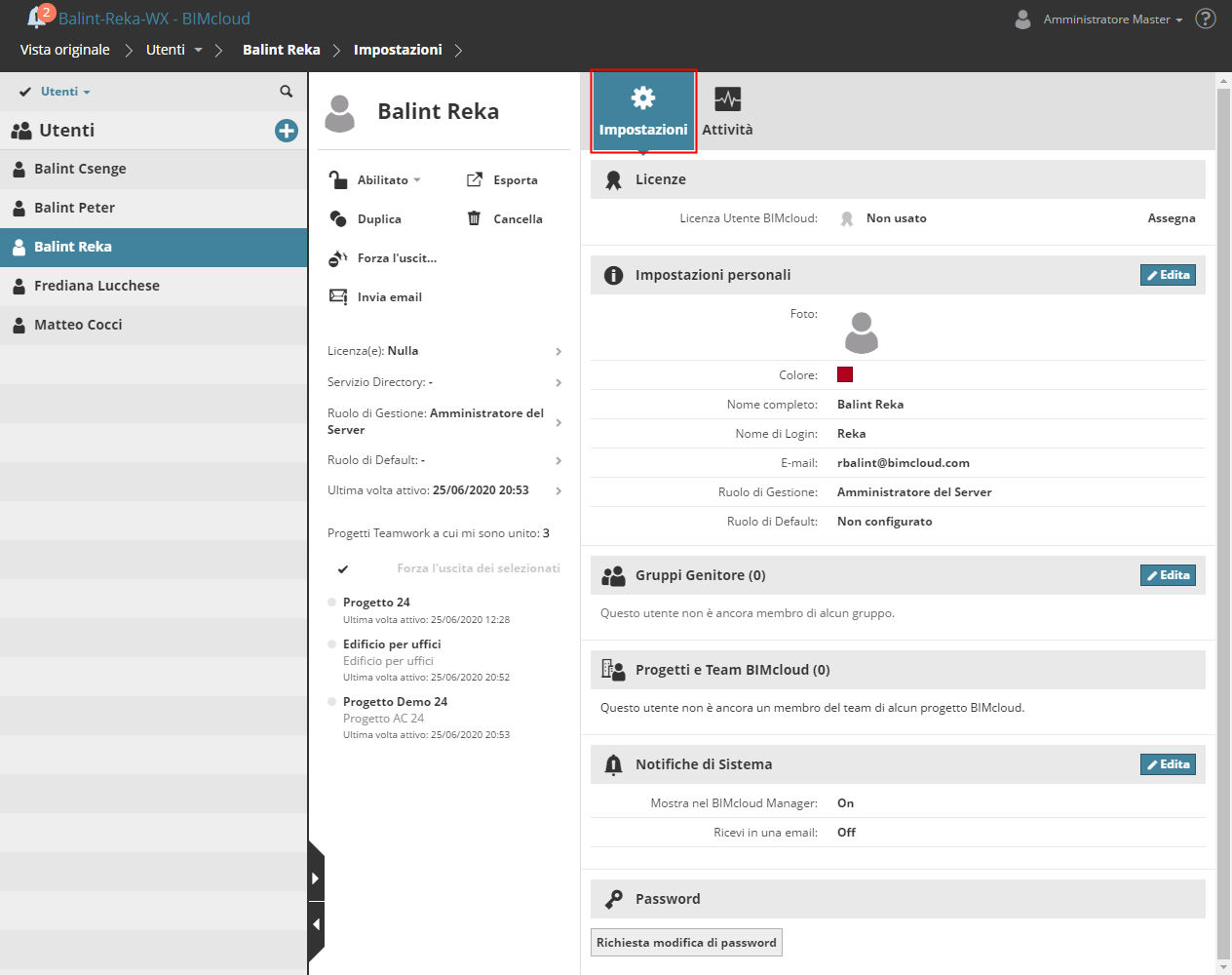Toggle the Utenti filter checkmark
Viewport: 1232px width, 975px height.
click(25, 92)
